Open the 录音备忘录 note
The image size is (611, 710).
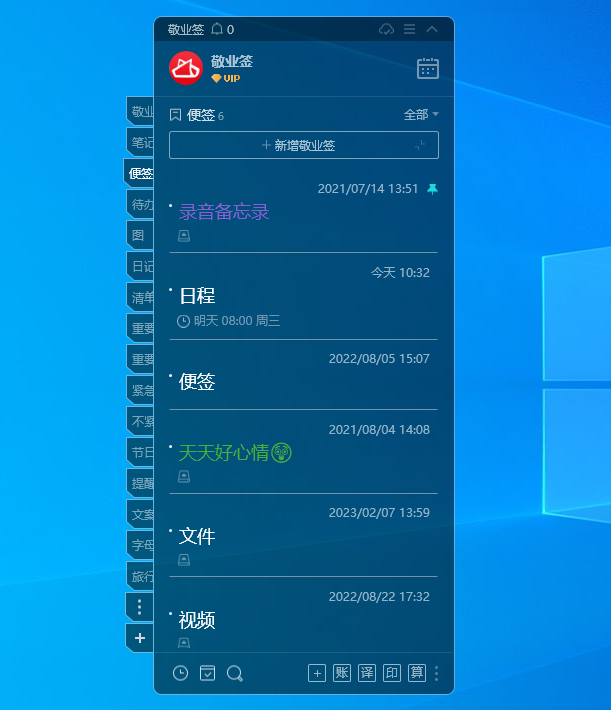pos(224,212)
